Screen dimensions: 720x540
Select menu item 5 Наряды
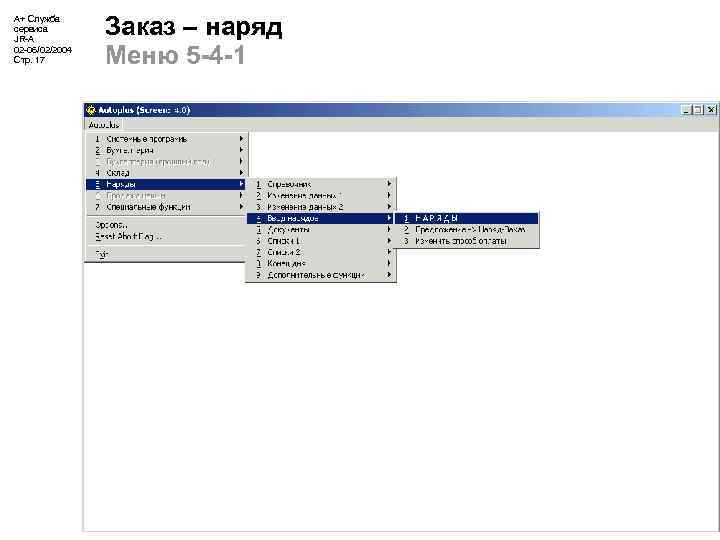(x=167, y=184)
